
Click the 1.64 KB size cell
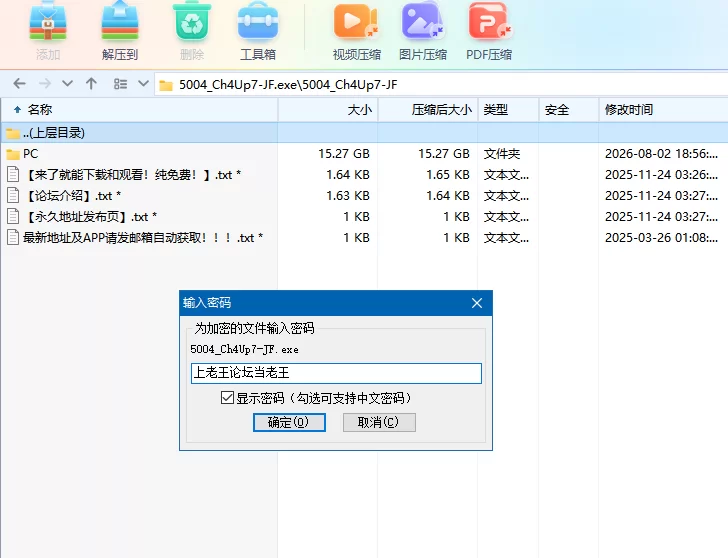click(348, 175)
